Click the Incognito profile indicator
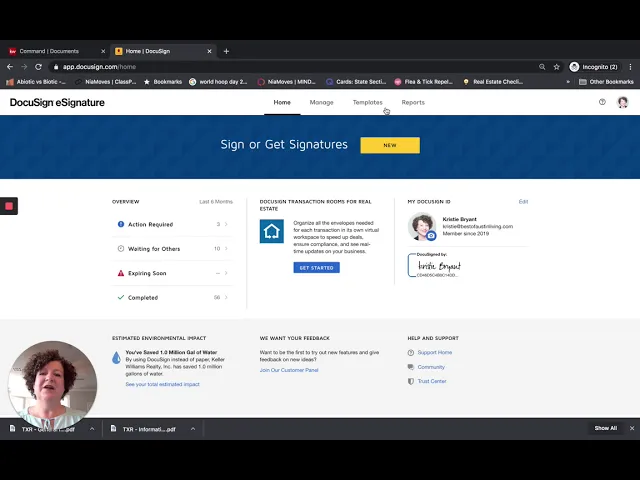640x480 pixels. point(594,67)
